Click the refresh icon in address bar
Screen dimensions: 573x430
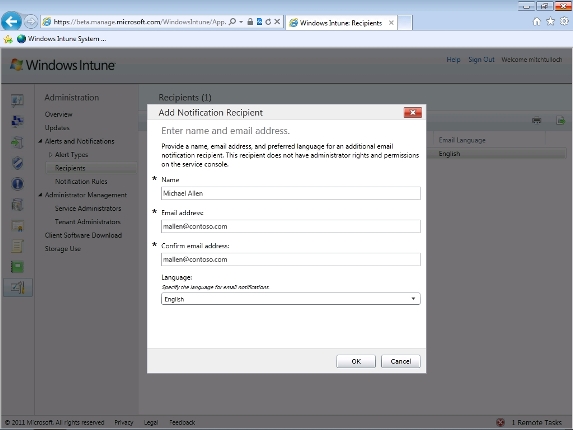(268, 22)
